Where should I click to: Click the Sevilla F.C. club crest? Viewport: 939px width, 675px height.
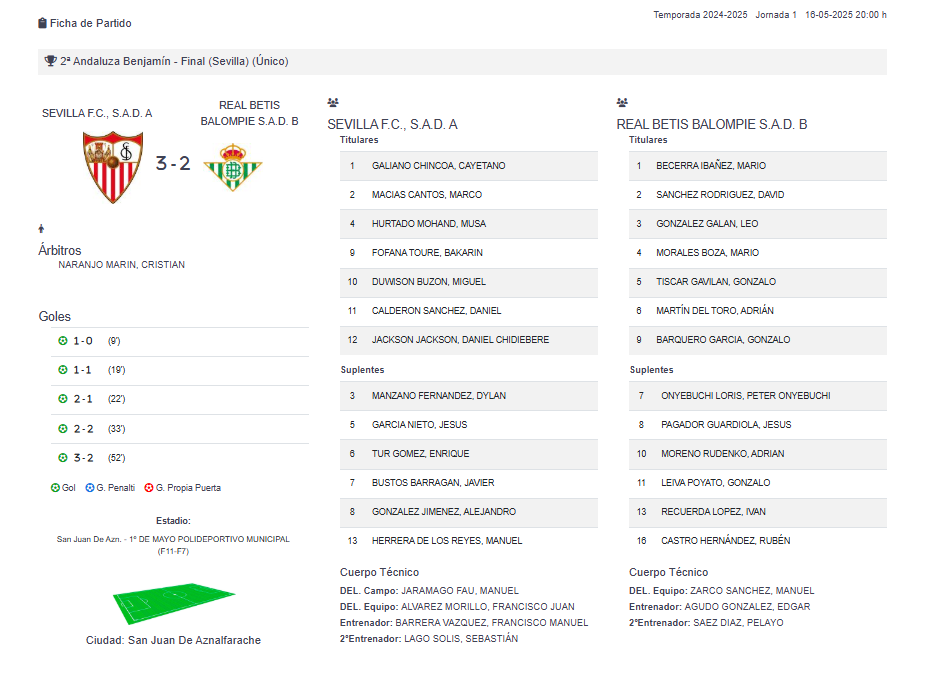(x=113, y=167)
